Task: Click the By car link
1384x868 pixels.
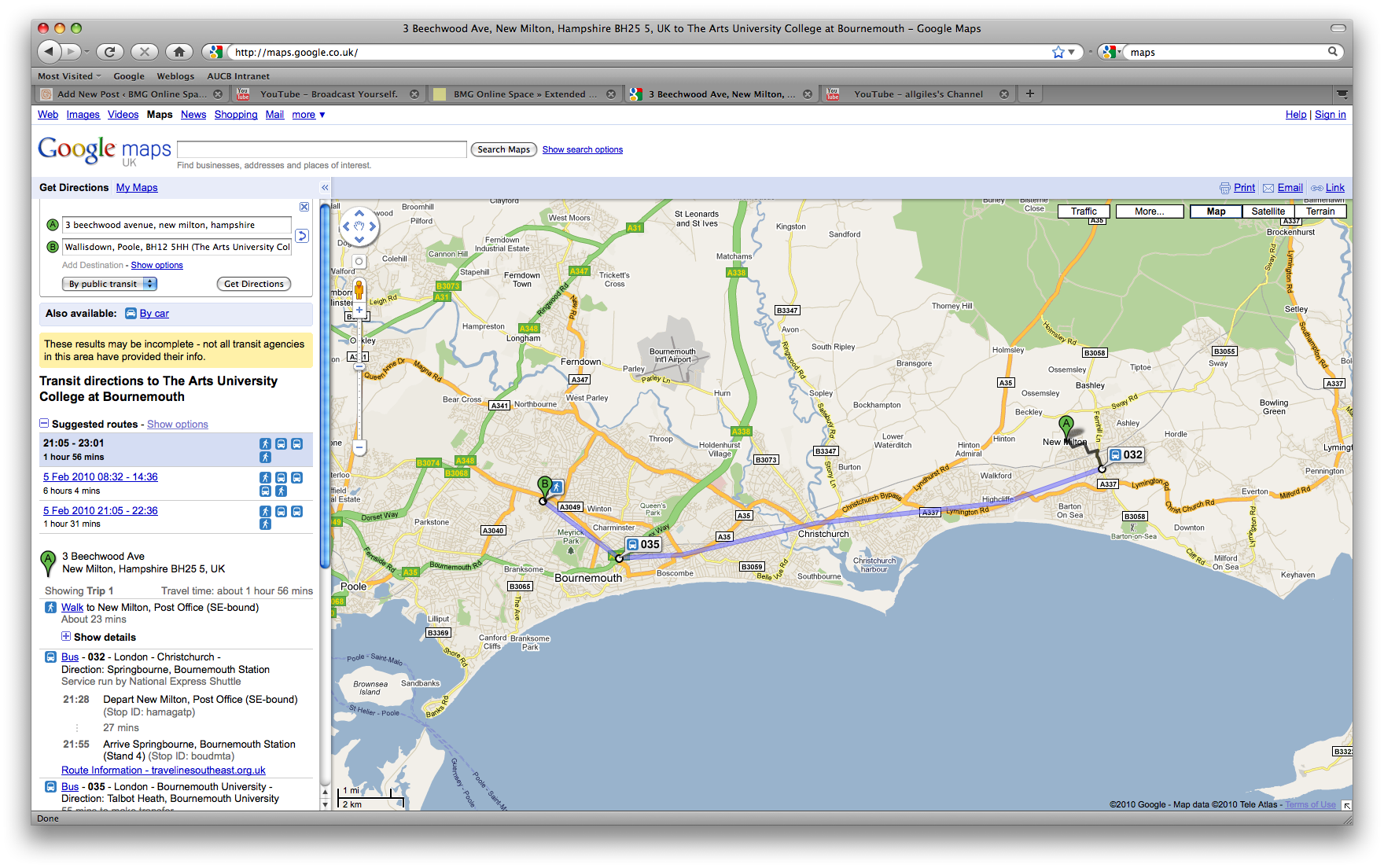Action: [x=154, y=314]
